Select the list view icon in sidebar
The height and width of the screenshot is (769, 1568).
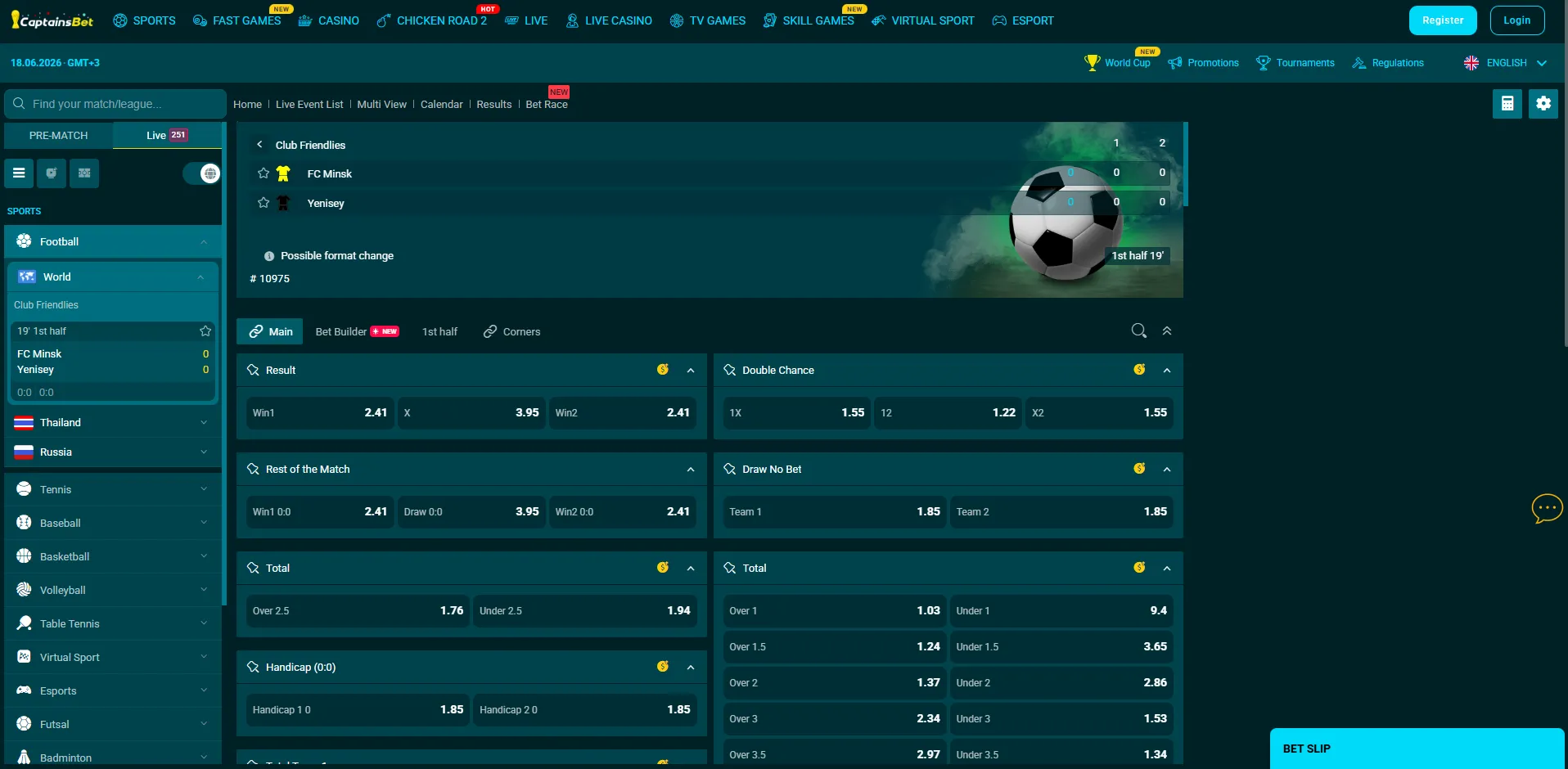click(x=19, y=173)
